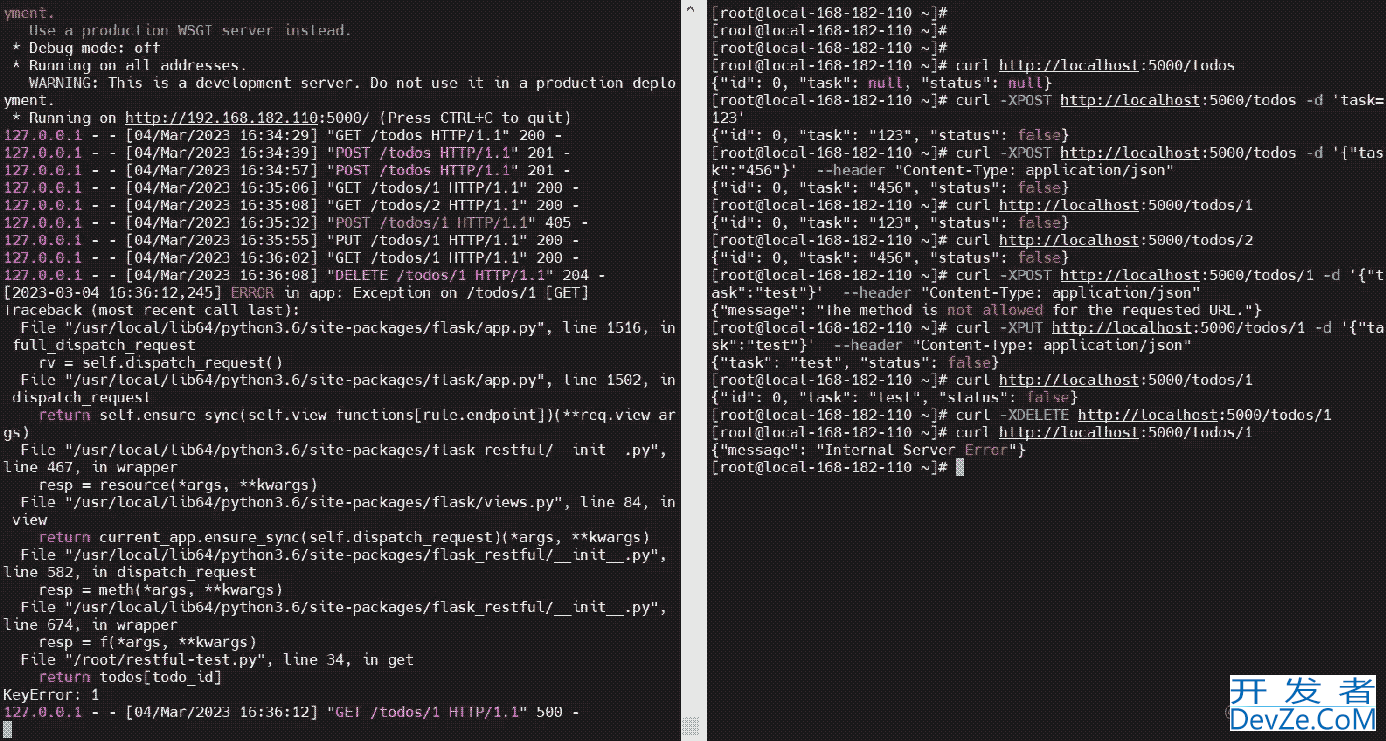Click the "resp = resource(*args, **kwargs)" line
The height and width of the screenshot is (741, 1386).
coord(178,485)
